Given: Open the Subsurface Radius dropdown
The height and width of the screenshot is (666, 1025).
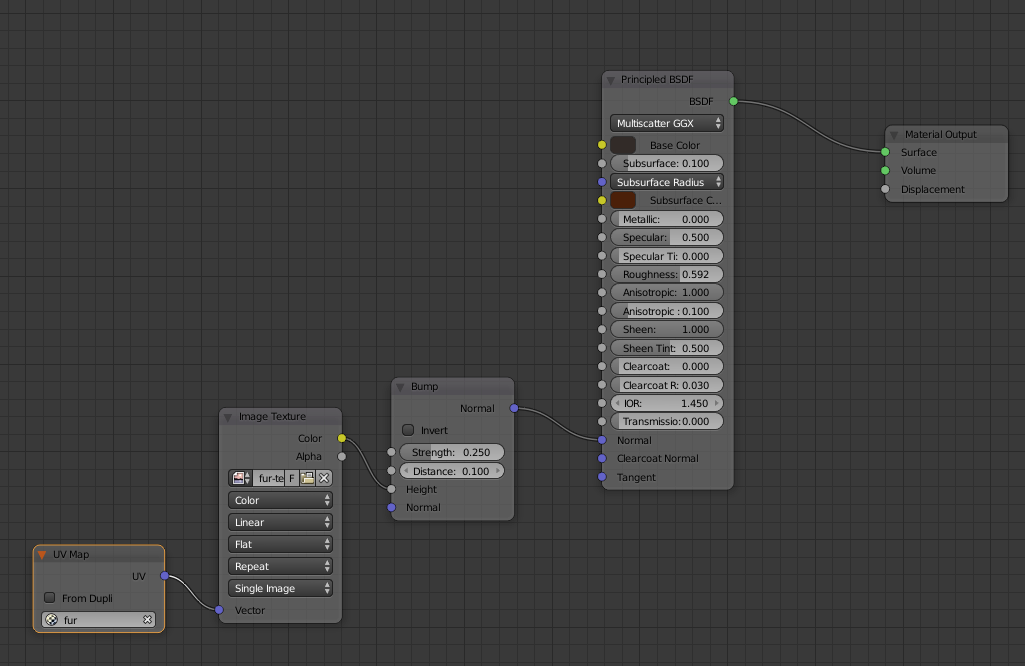Looking at the screenshot, I should [x=667, y=182].
